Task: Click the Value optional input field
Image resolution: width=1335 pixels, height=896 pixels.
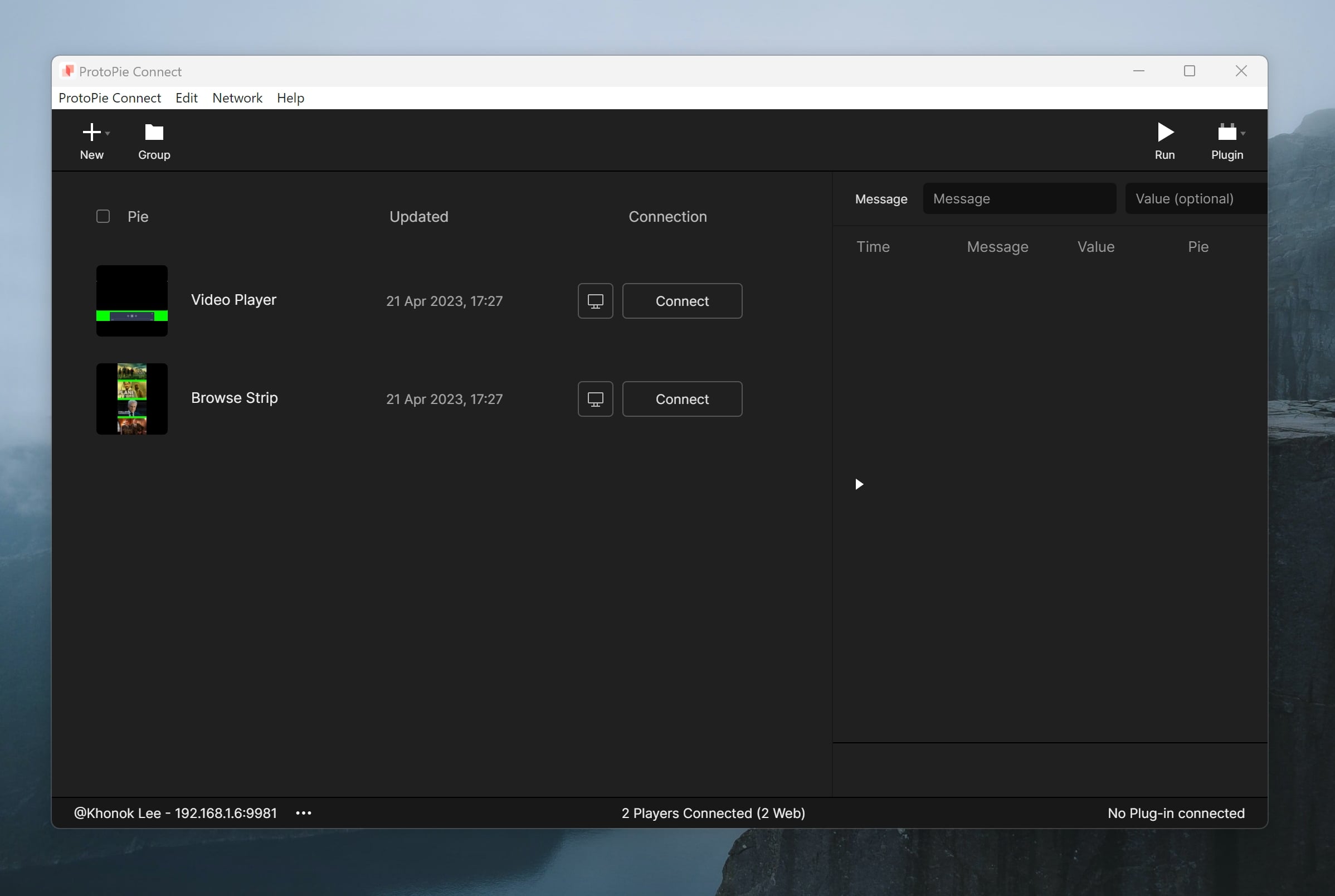Action: coord(1195,198)
